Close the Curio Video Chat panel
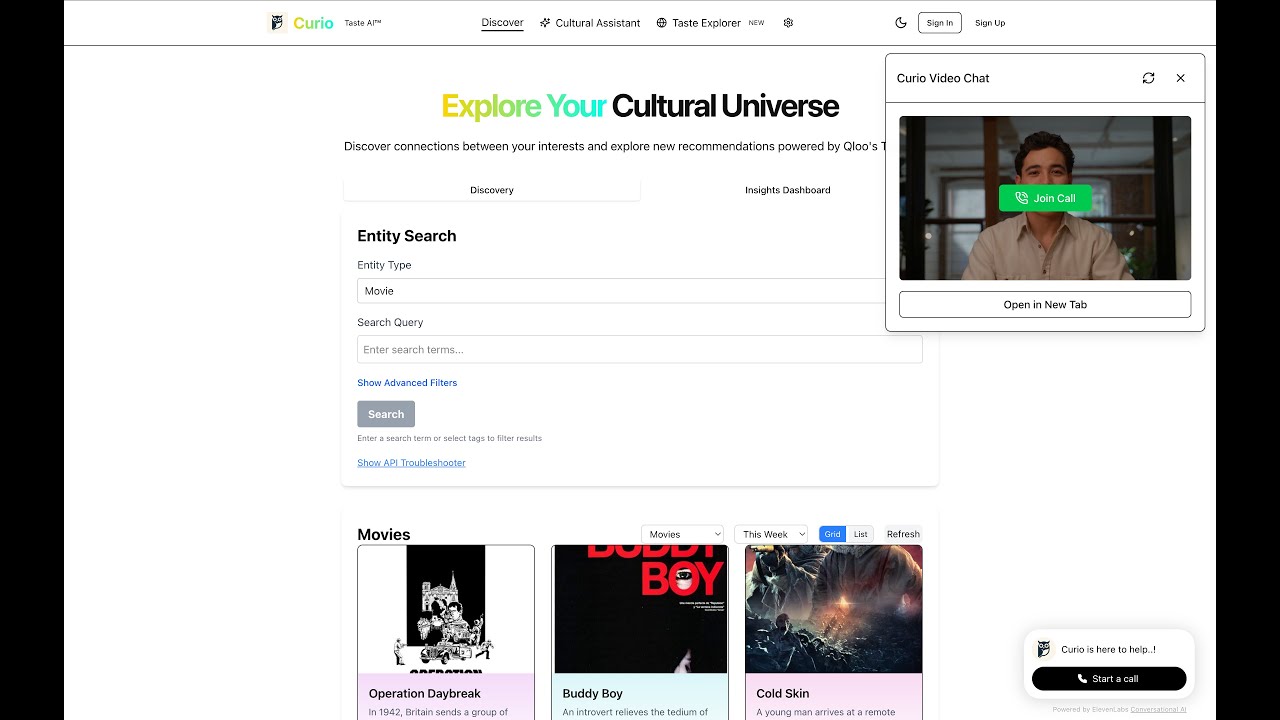1280x720 pixels. click(1180, 78)
